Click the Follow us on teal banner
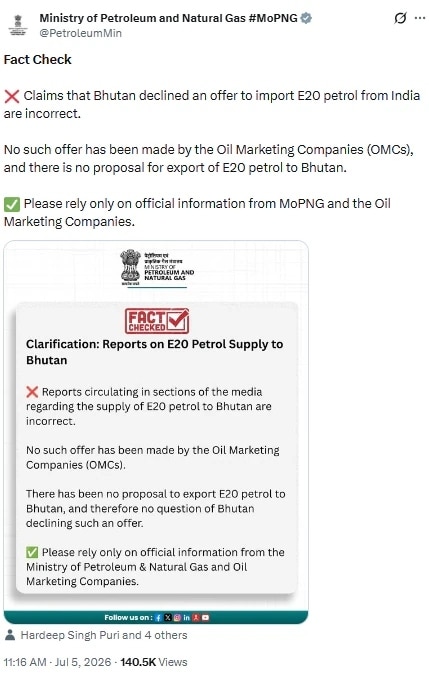This screenshot has width=429, height=679. [156, 618]
